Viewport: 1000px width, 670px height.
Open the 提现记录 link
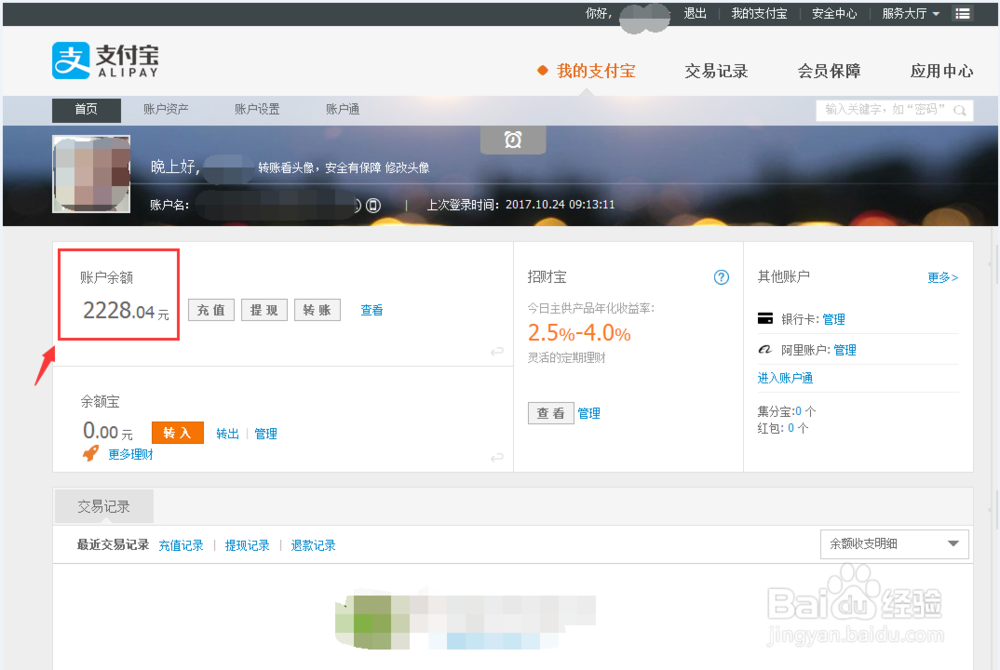[x=247, y=545]
